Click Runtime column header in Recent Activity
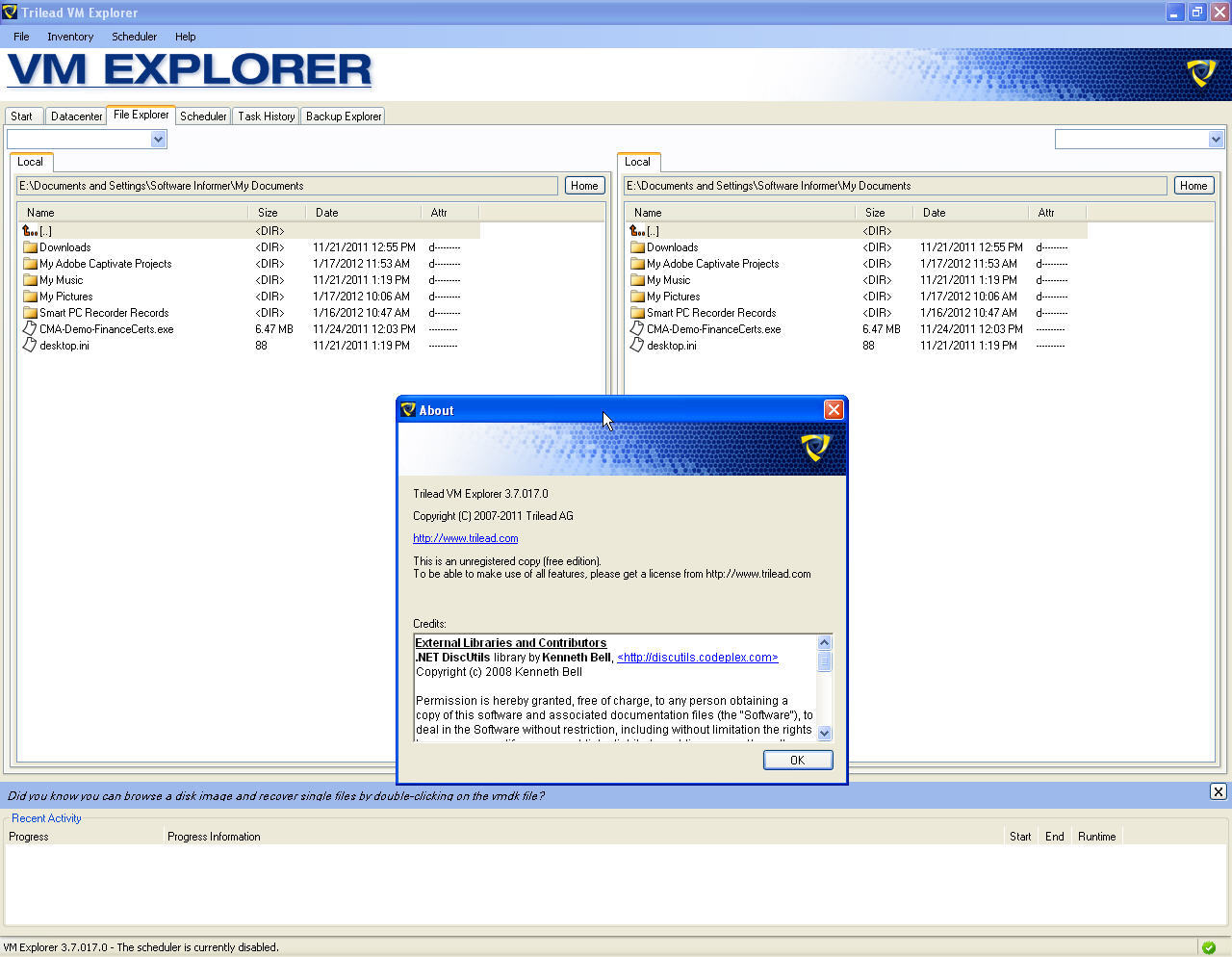The height and width of the screenshot is (957, 1232). click(x=1097, y=837)
